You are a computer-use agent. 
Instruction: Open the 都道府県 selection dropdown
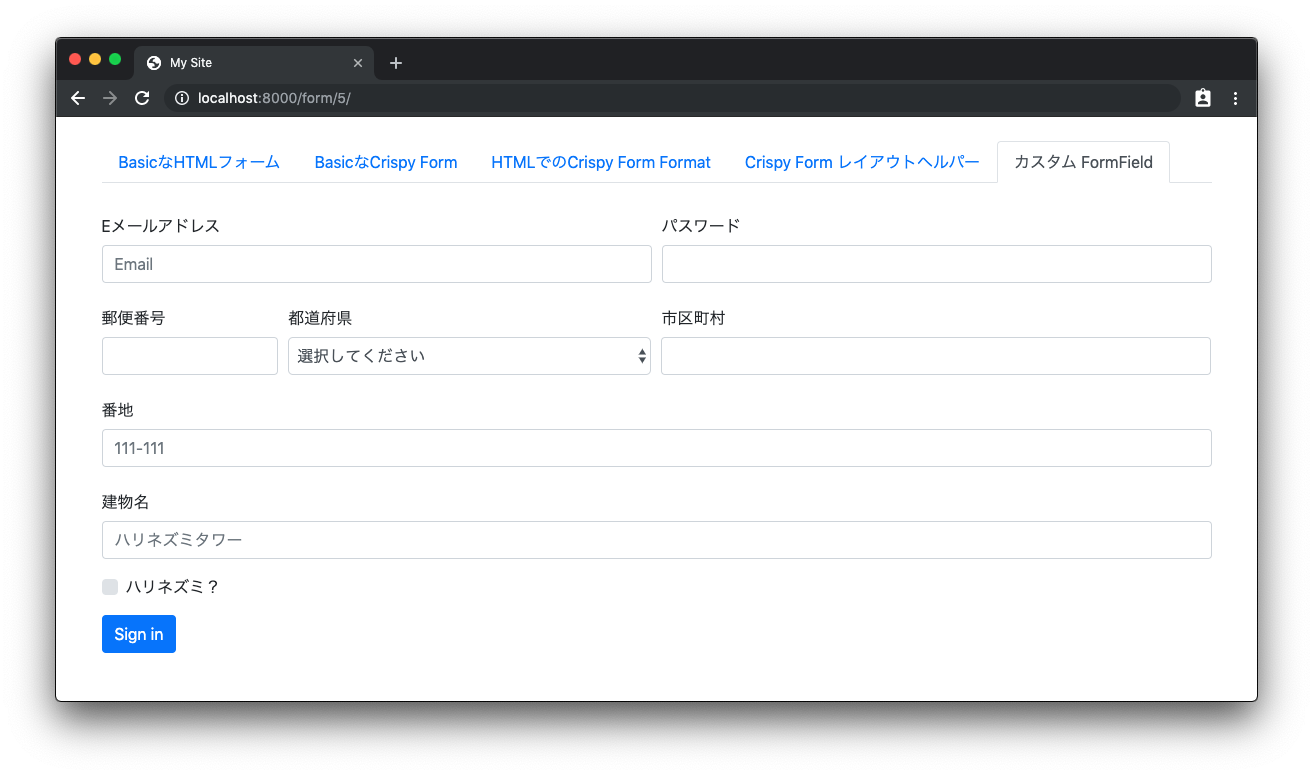469,355
